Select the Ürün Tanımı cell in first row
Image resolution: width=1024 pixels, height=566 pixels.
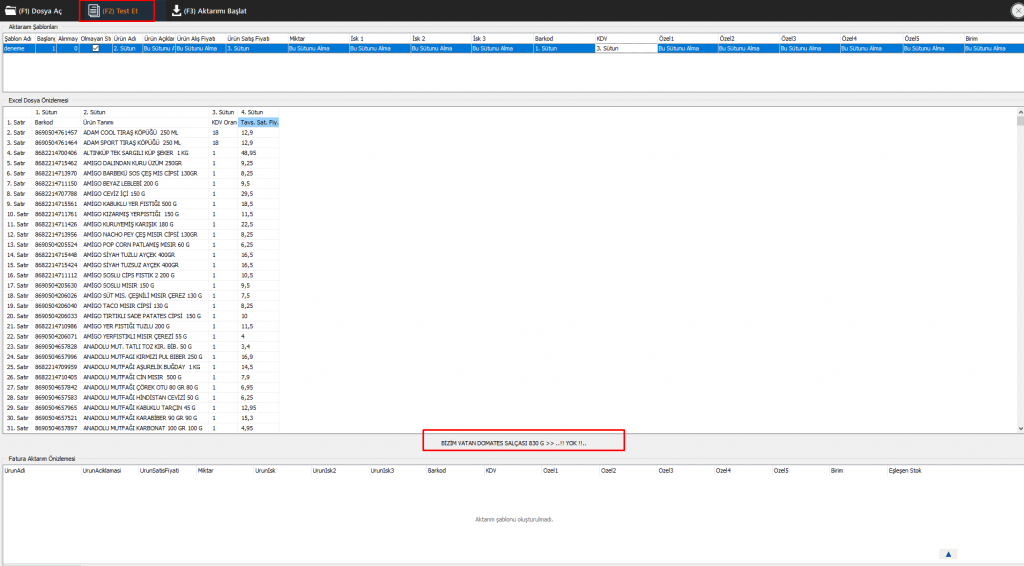pos(145,122)
